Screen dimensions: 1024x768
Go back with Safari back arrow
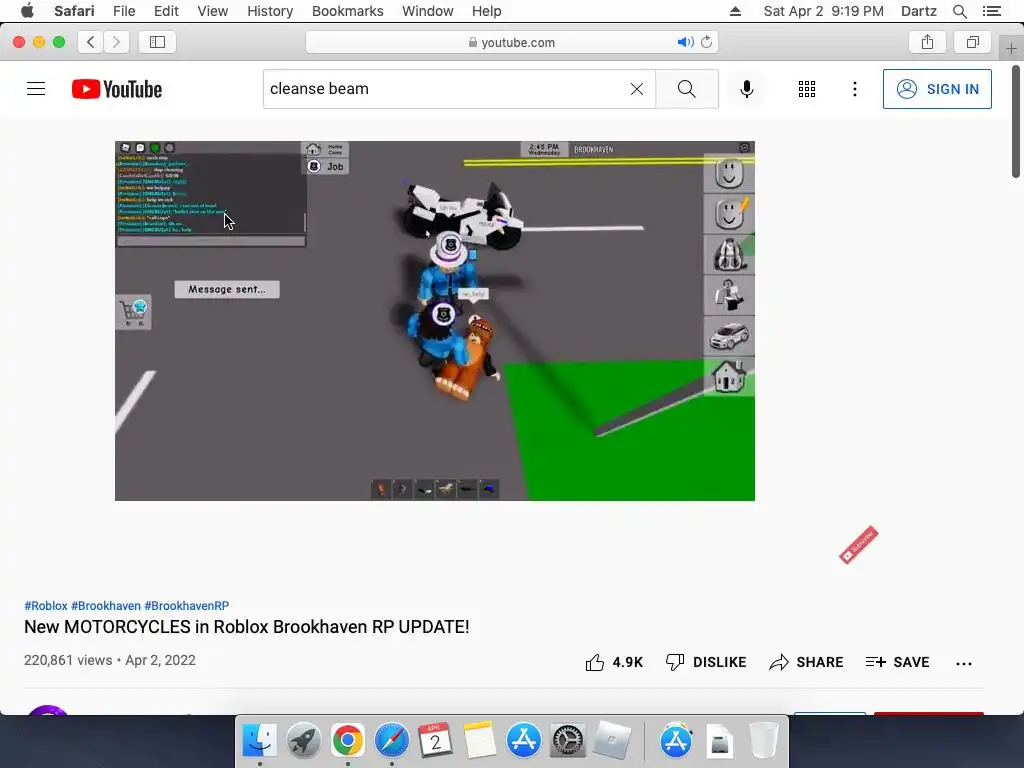(x=91, y=42)
